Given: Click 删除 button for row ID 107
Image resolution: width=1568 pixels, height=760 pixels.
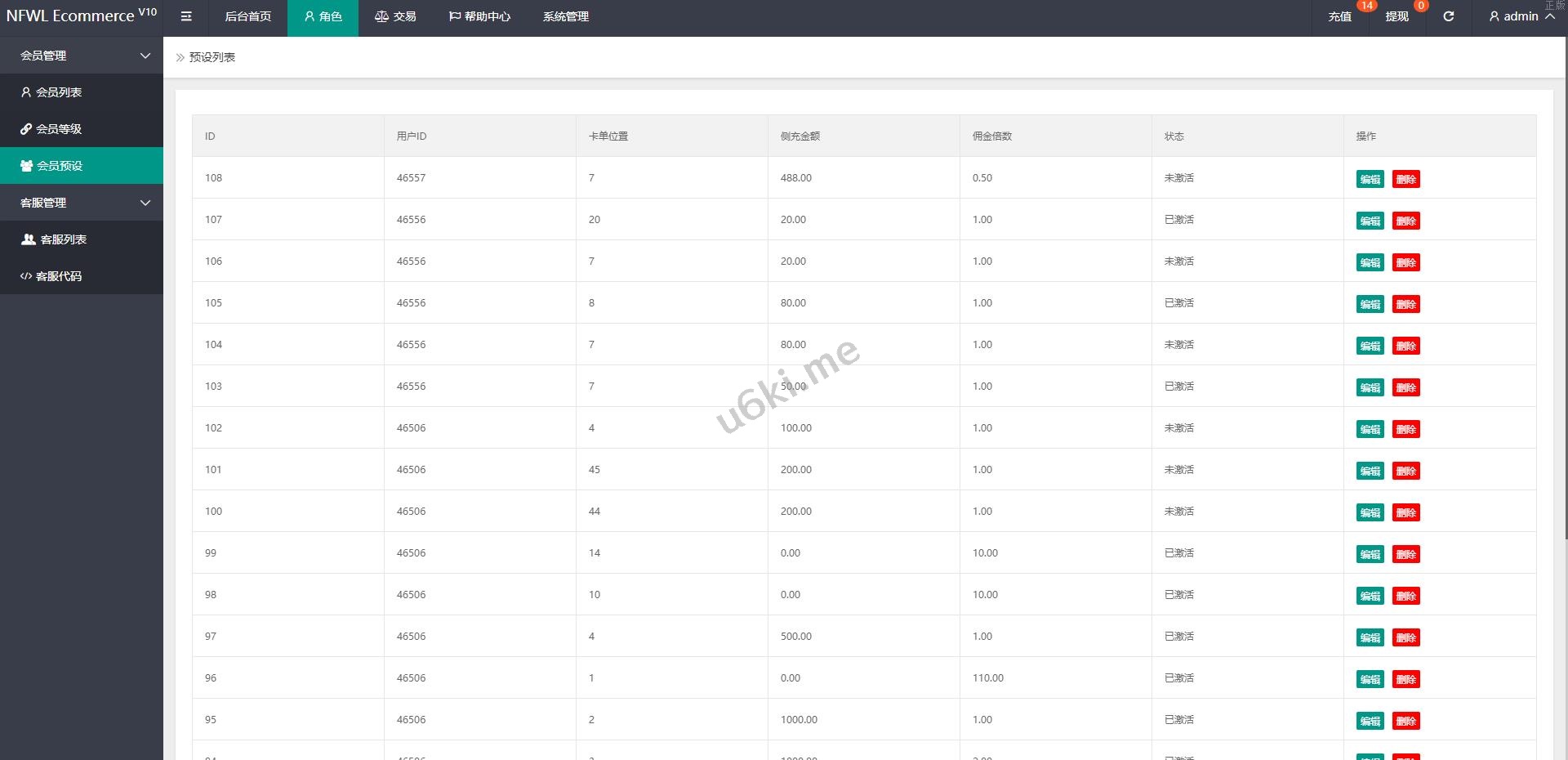Looking at the screenshot, I should pos(1405,221).
